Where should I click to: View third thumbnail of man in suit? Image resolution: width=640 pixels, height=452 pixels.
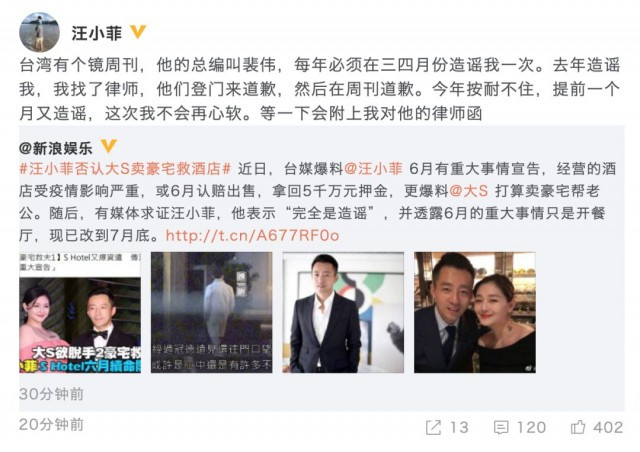tap(343, 312)
